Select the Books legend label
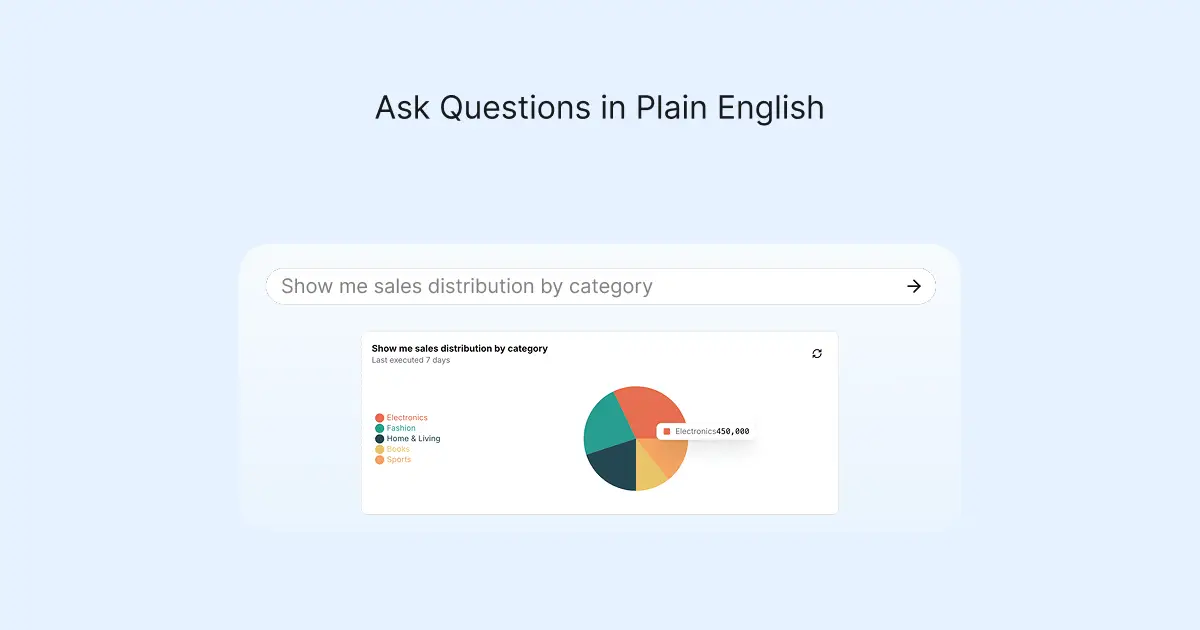Viewport: 1200px width, 630px height. click(398, 449)
